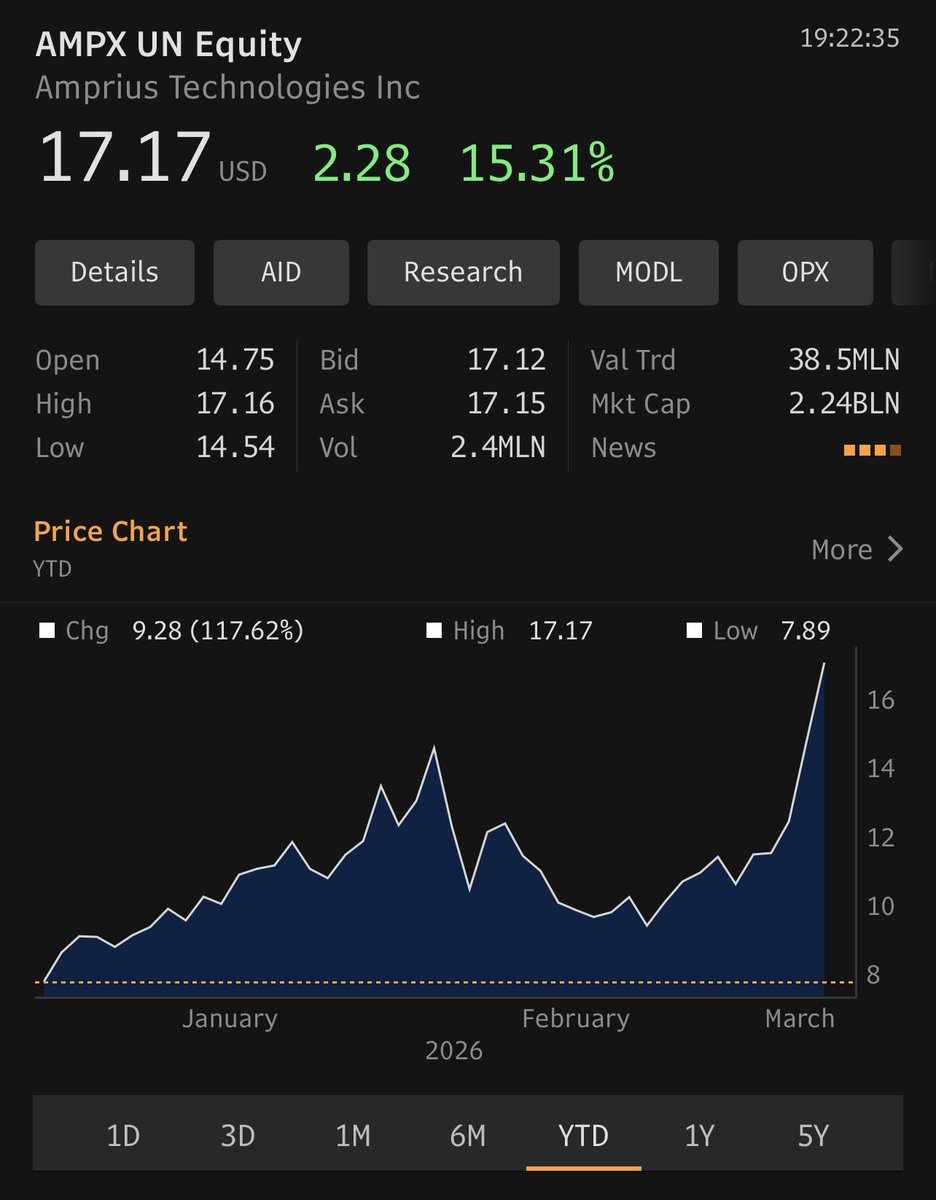
Task: Tap the Low legend square marker
Action: click(x=694, y=631)
